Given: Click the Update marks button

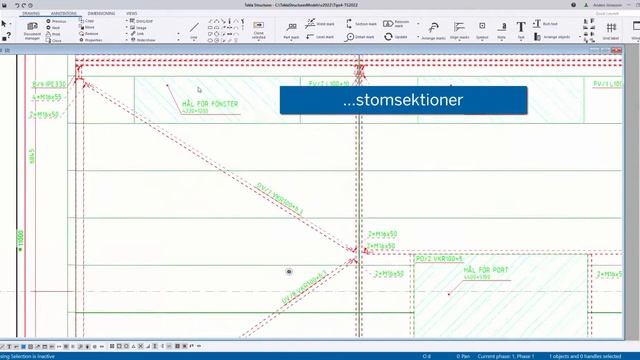Looking at the screenshot, I should tap(396, 37).
